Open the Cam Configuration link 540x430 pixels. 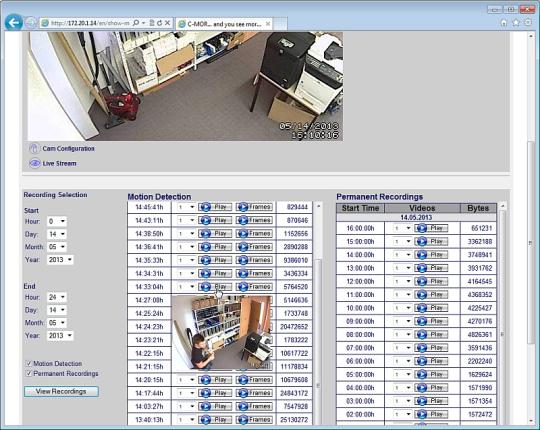pos(69,148)
